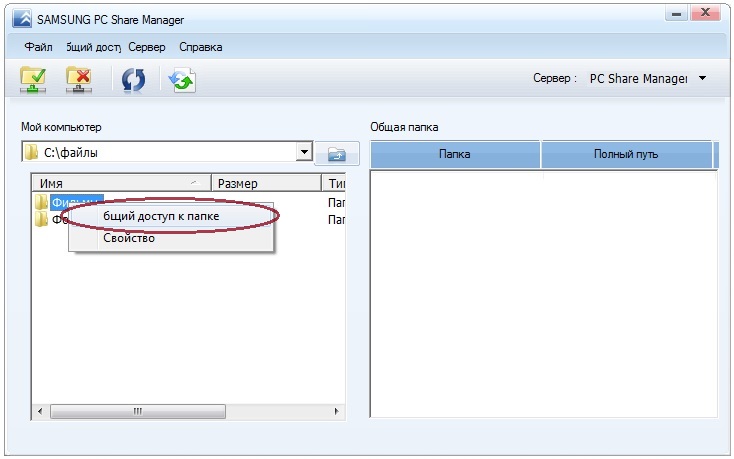
Task: Open the Справка menu
Action: tap(200, 47)
